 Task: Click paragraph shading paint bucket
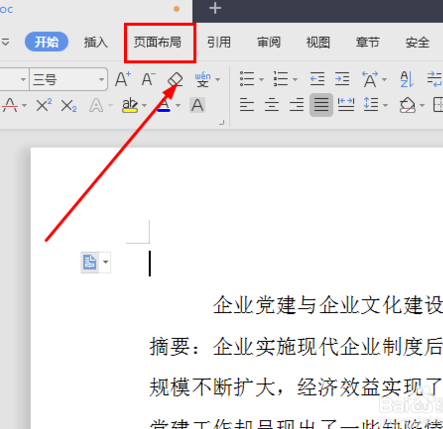tap(407, 105)
